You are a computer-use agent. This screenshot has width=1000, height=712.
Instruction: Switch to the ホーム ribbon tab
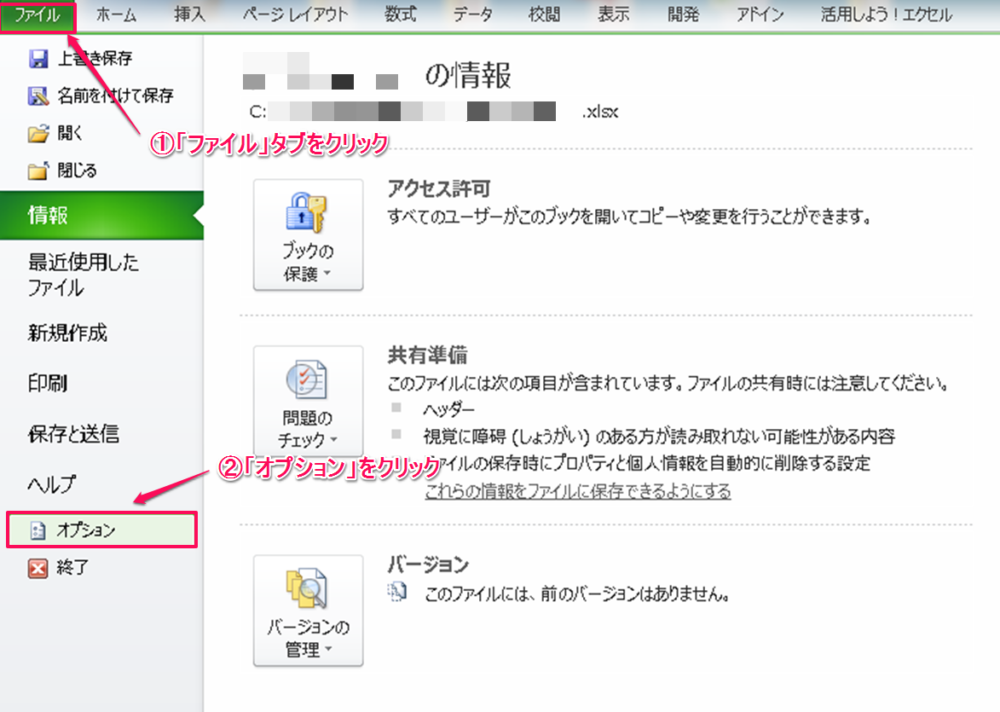[116, 15]
